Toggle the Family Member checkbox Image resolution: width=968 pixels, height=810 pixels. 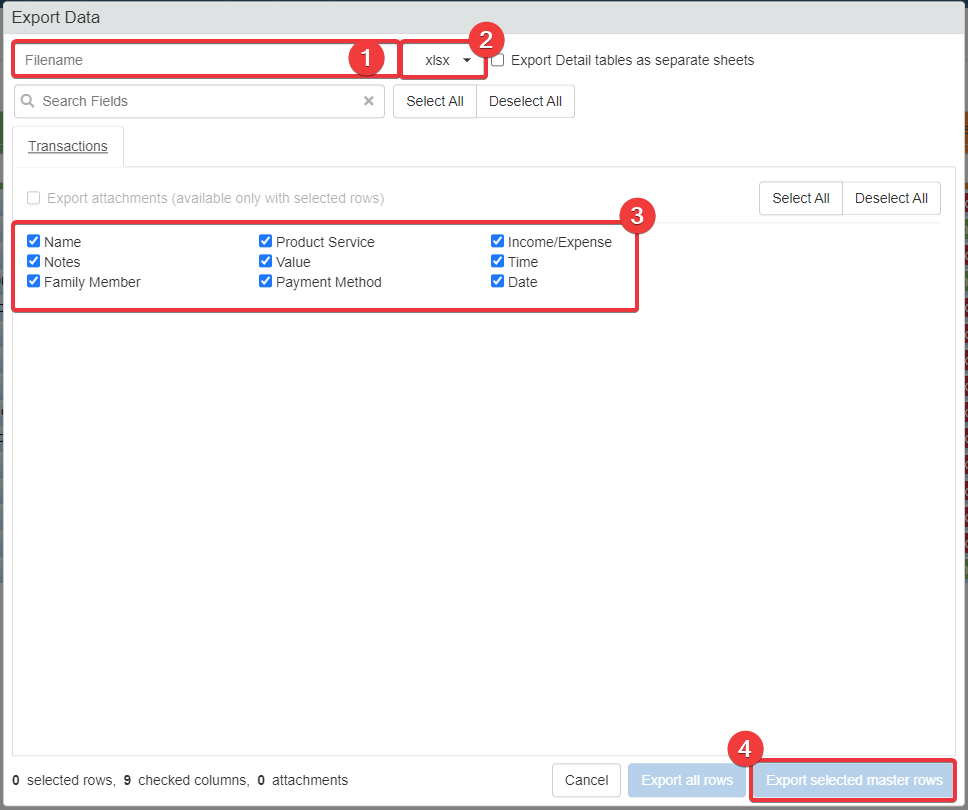coord(34,281)
